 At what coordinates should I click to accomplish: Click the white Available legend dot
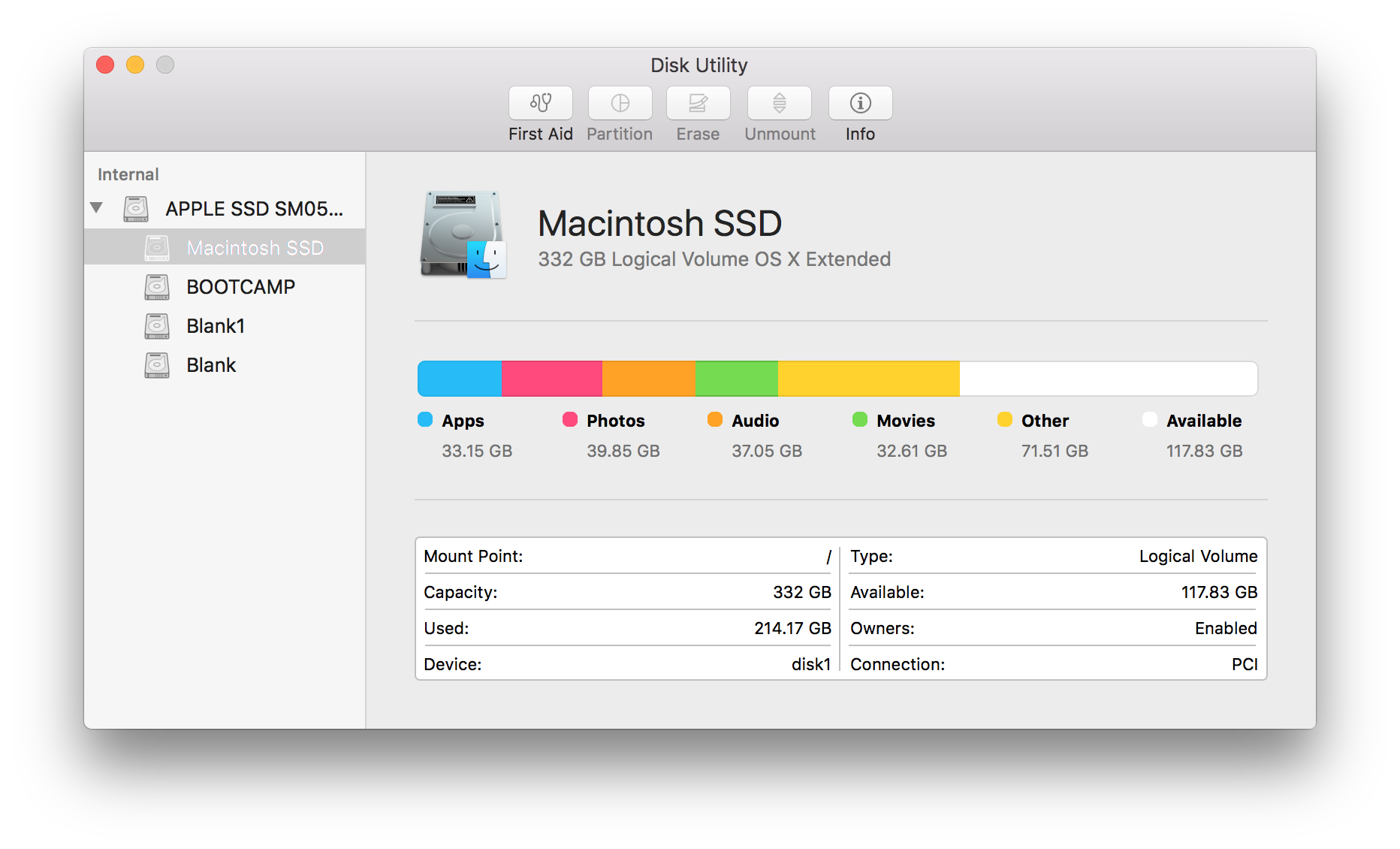click(1150, 419)
